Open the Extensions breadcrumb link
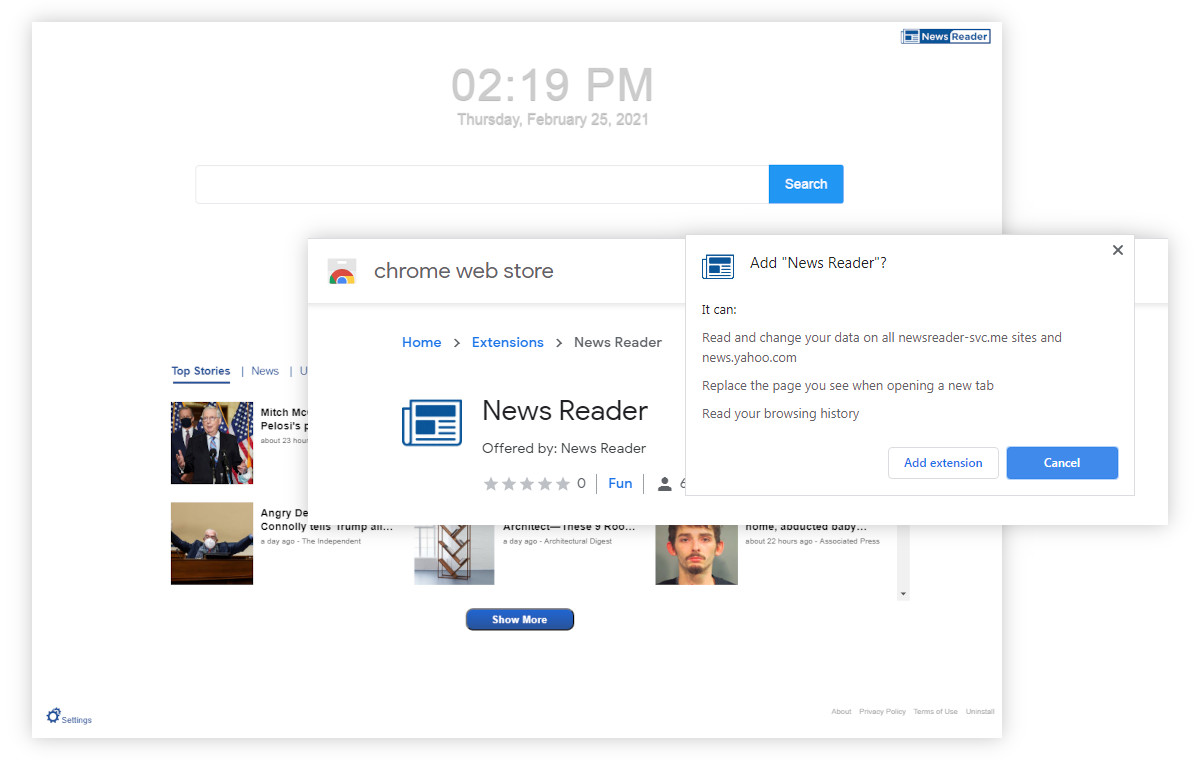 [507, 342]
